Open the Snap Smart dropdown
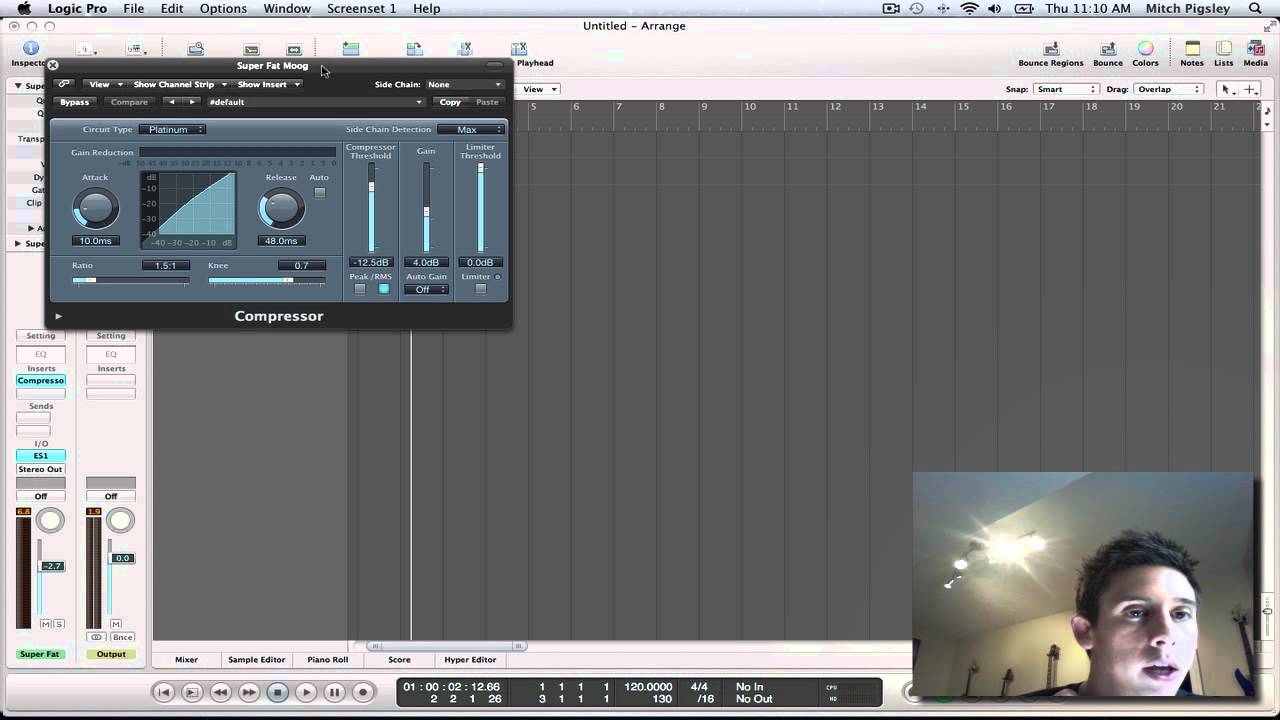The width and height of the screenshot is (1280, 720). pyautogui.click(x=1066, y=89)
